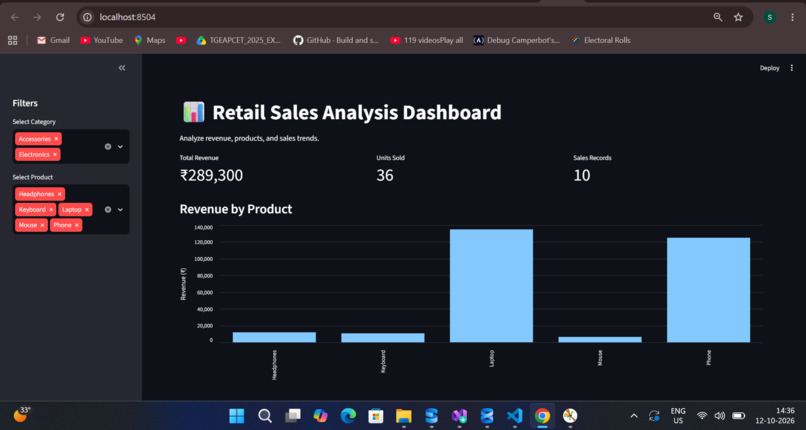Viewport: 806px width, 430px height.
Task: Expand the Select Product dropdown
Action: (120, 210)
